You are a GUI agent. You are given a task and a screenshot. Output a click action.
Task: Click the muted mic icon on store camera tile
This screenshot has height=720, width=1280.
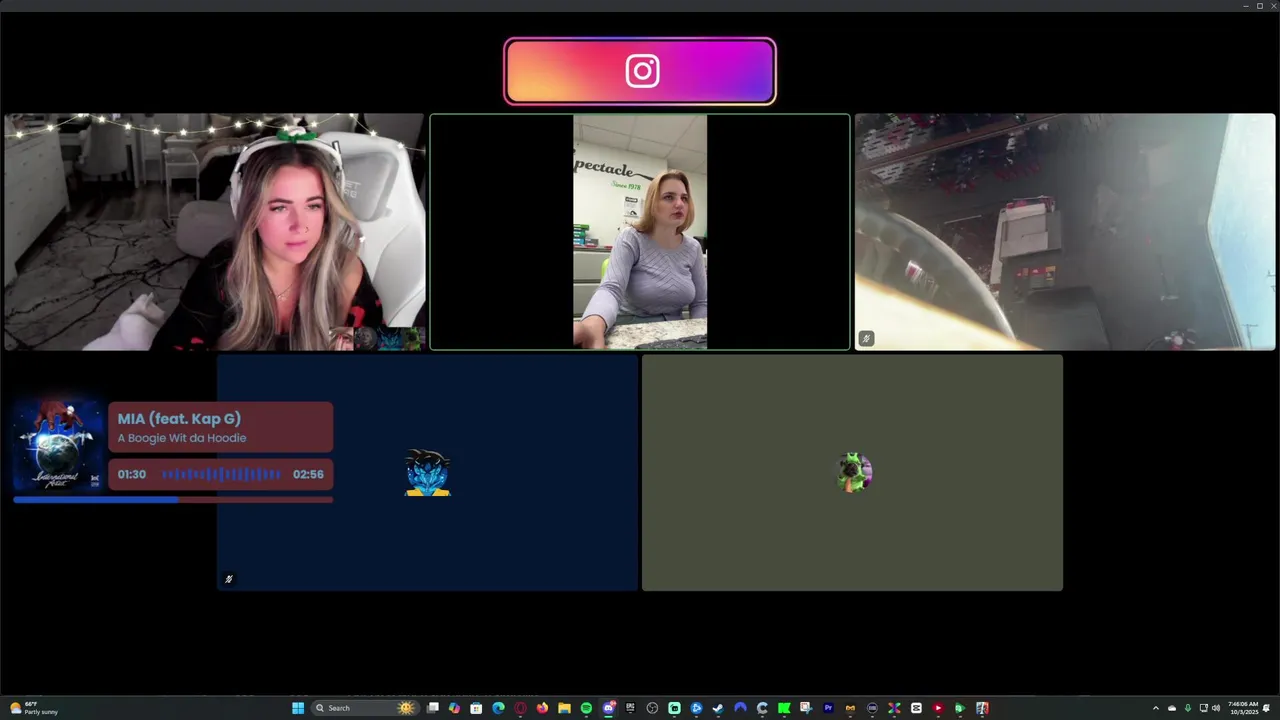(x=866, y=339)
